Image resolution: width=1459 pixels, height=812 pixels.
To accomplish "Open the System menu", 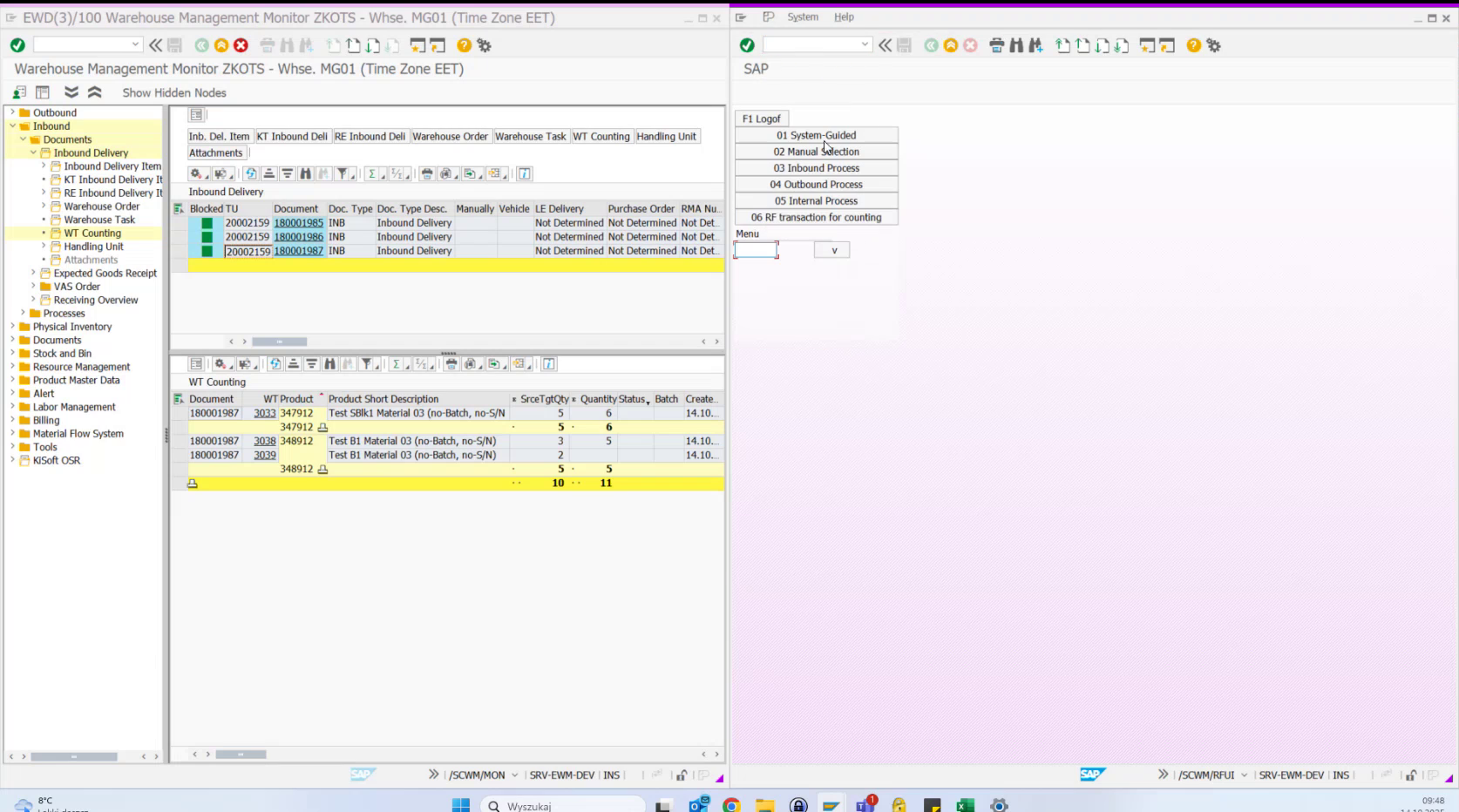I will tap(802, 17).
